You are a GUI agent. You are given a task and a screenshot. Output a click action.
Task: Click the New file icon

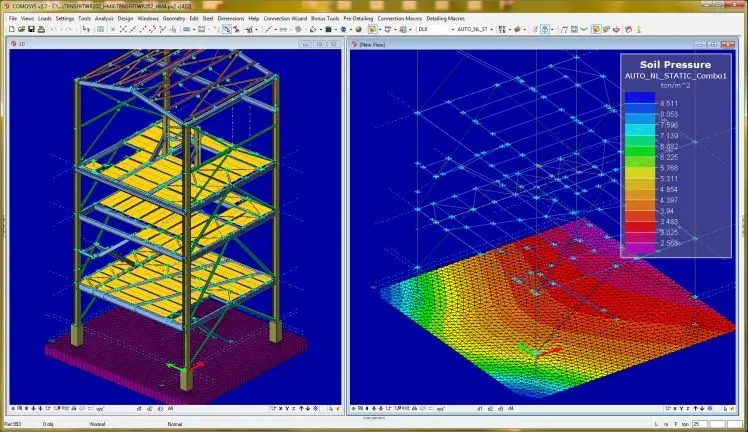[x=10, y=30]
